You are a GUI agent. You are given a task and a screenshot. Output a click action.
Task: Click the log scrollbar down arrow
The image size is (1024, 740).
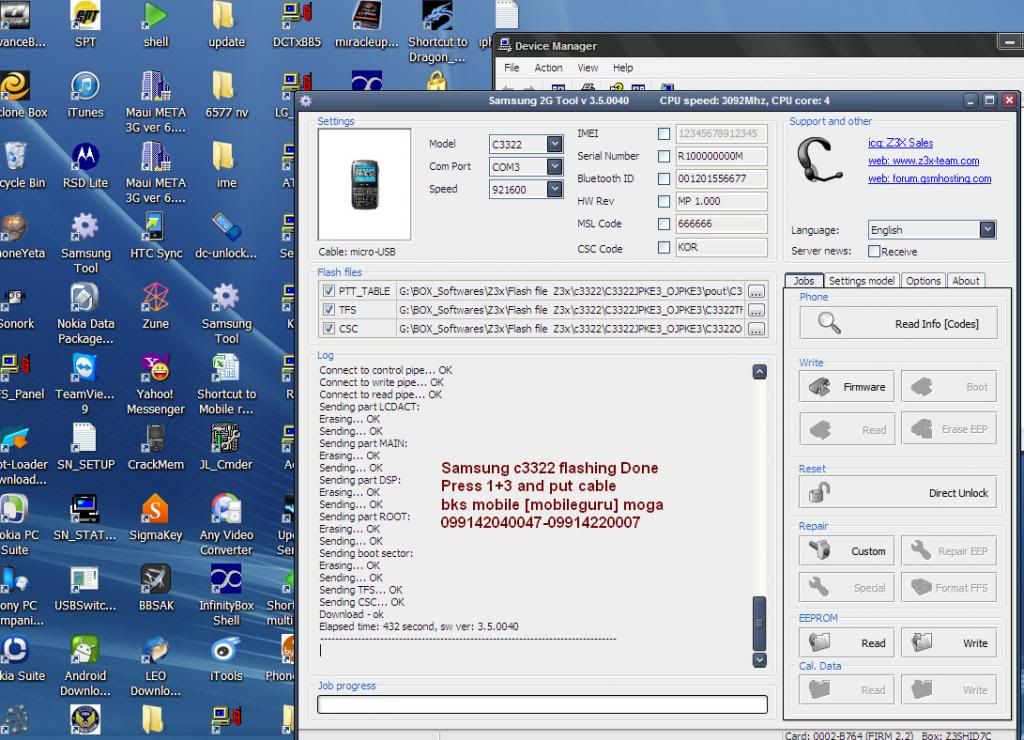[x=760, y=660]
